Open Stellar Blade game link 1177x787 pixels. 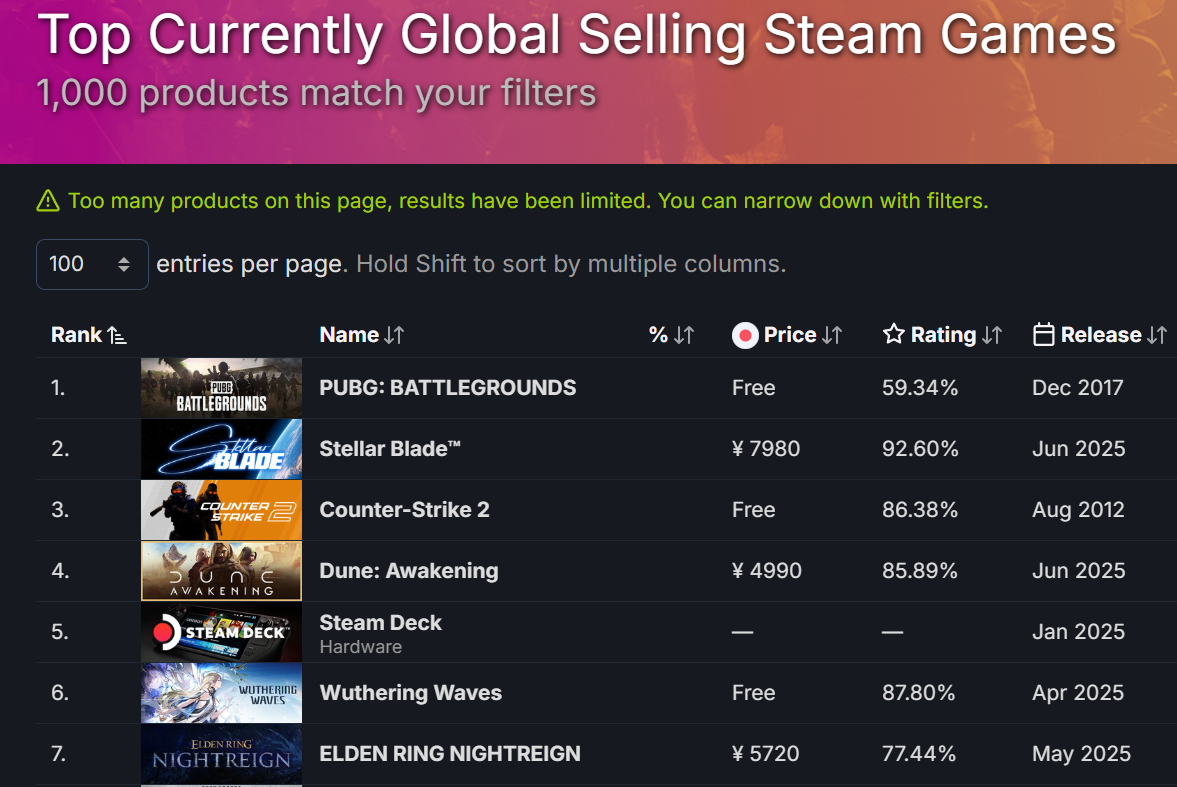pos(390,448)
